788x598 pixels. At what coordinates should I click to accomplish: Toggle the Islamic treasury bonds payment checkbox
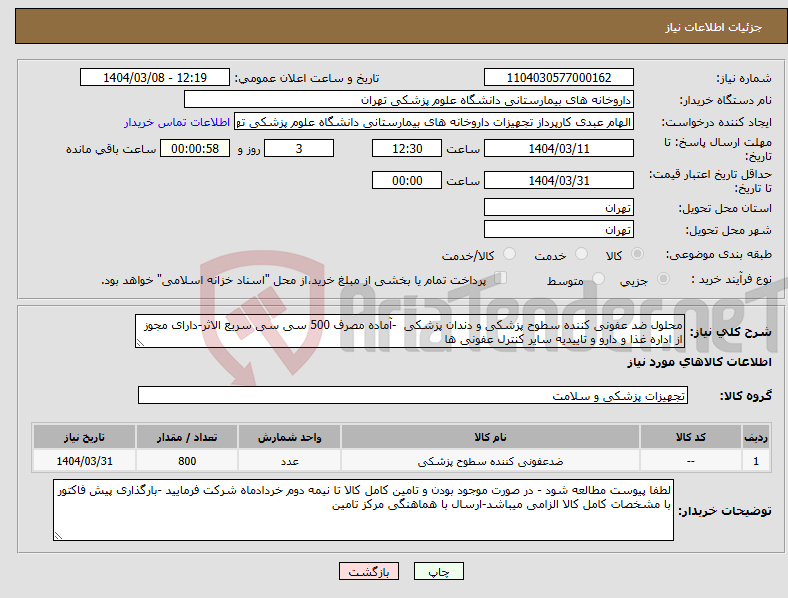coord(501,278)
